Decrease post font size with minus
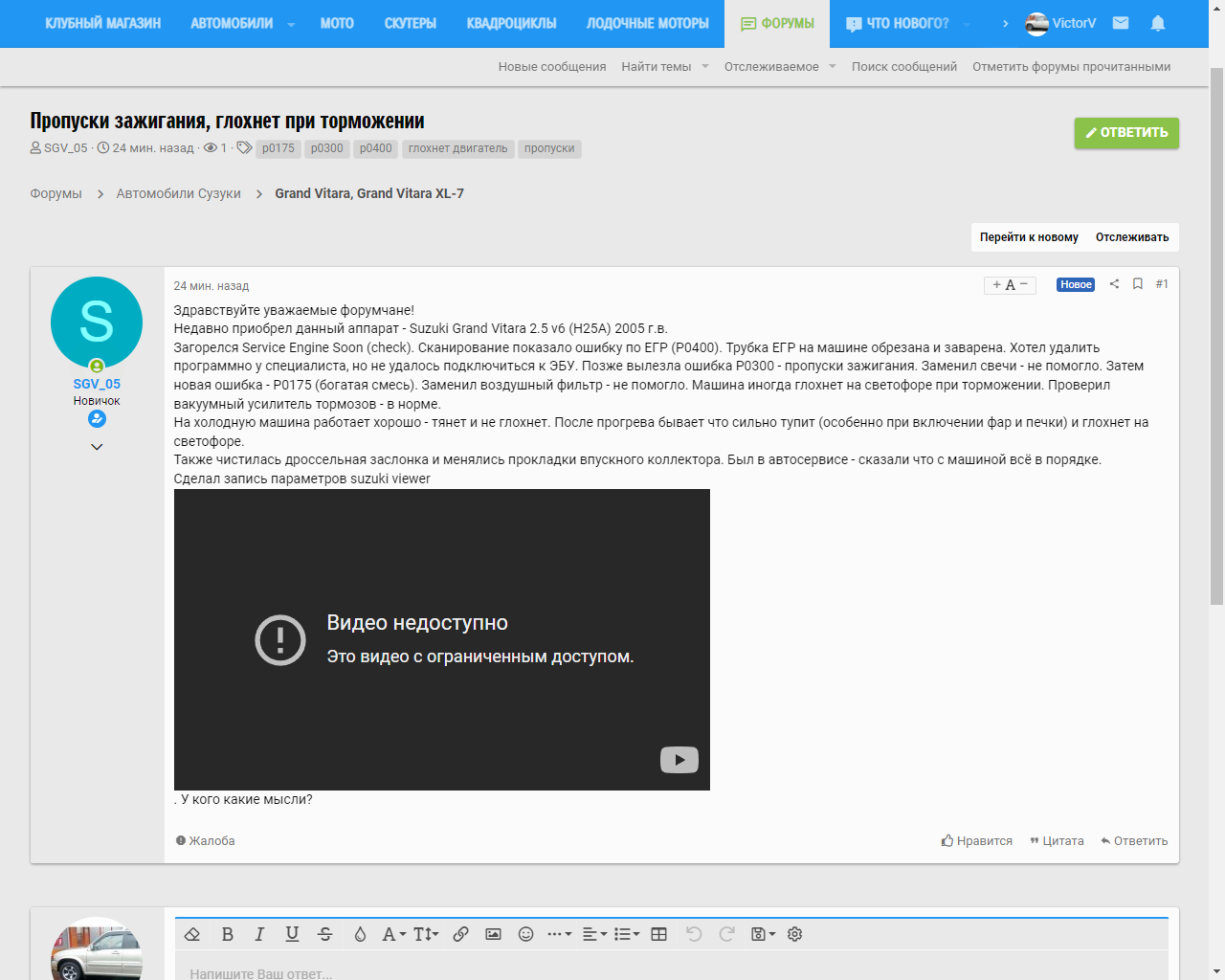 pos(1024,284)
